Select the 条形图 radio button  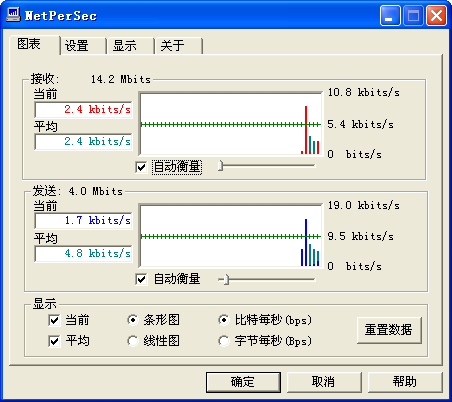click(x=133, y=320)
